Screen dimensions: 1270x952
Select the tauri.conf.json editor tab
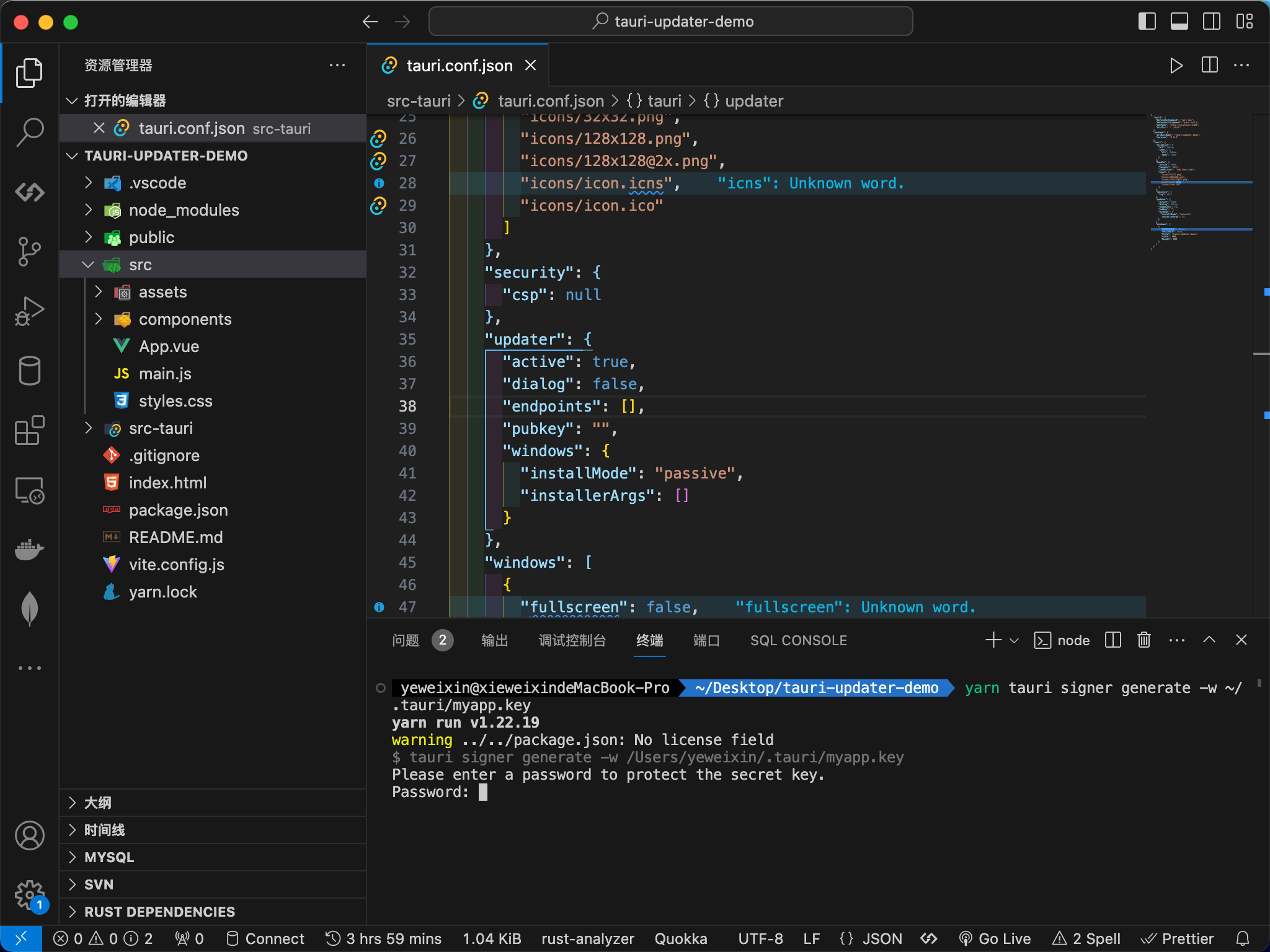(458, 65)
